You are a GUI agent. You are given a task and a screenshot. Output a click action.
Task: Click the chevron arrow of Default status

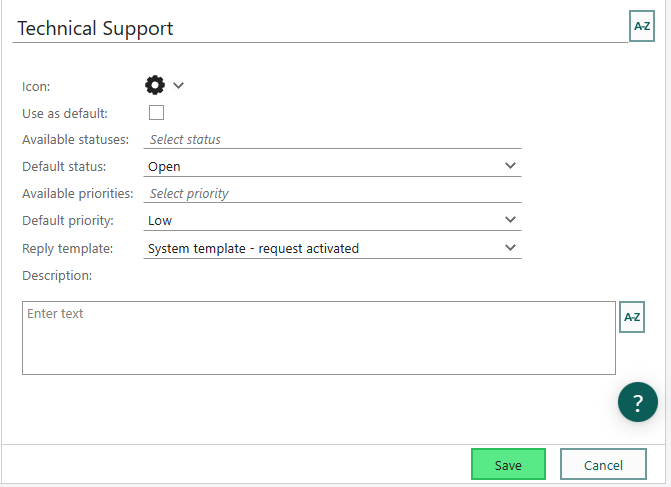coord(510,166)
